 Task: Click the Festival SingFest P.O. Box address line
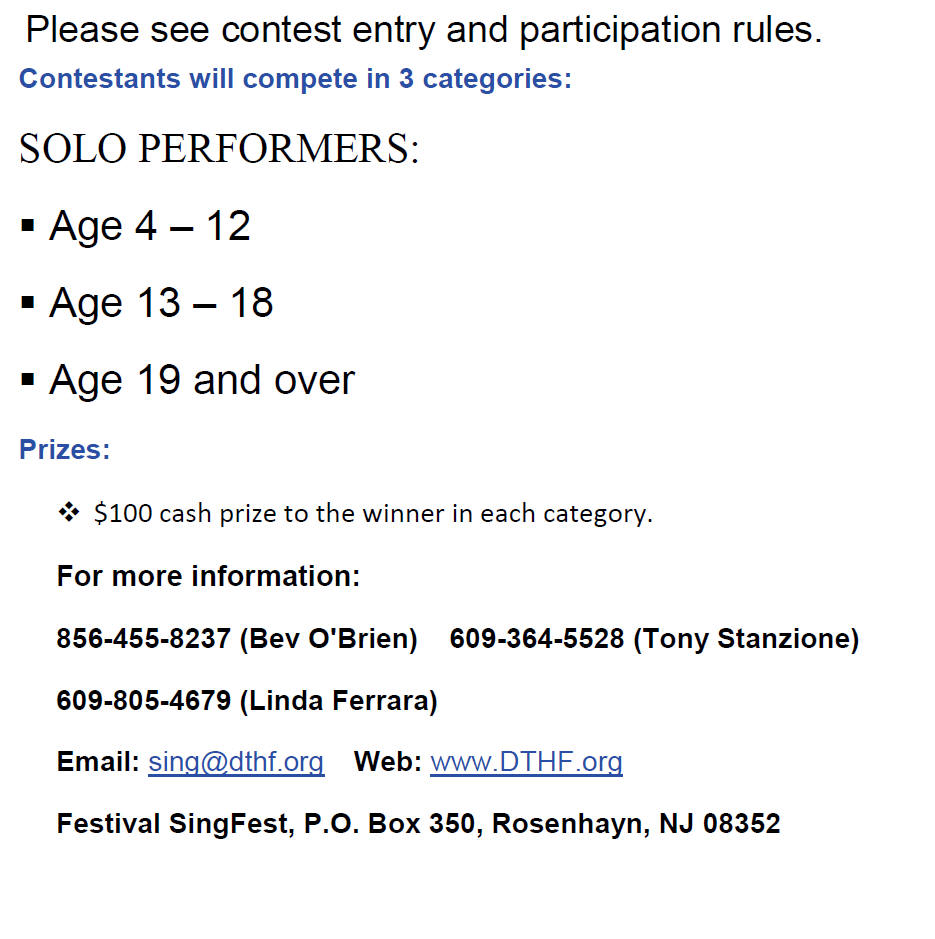418,823
